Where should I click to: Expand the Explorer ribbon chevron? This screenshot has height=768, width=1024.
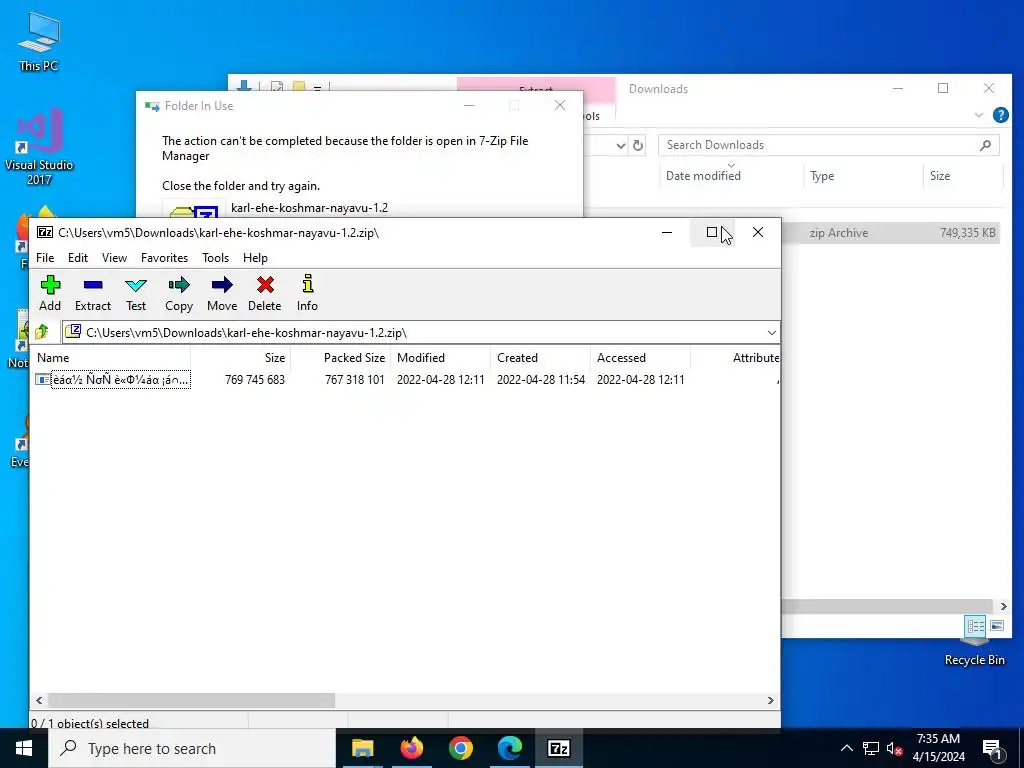[x=978, y=115]
